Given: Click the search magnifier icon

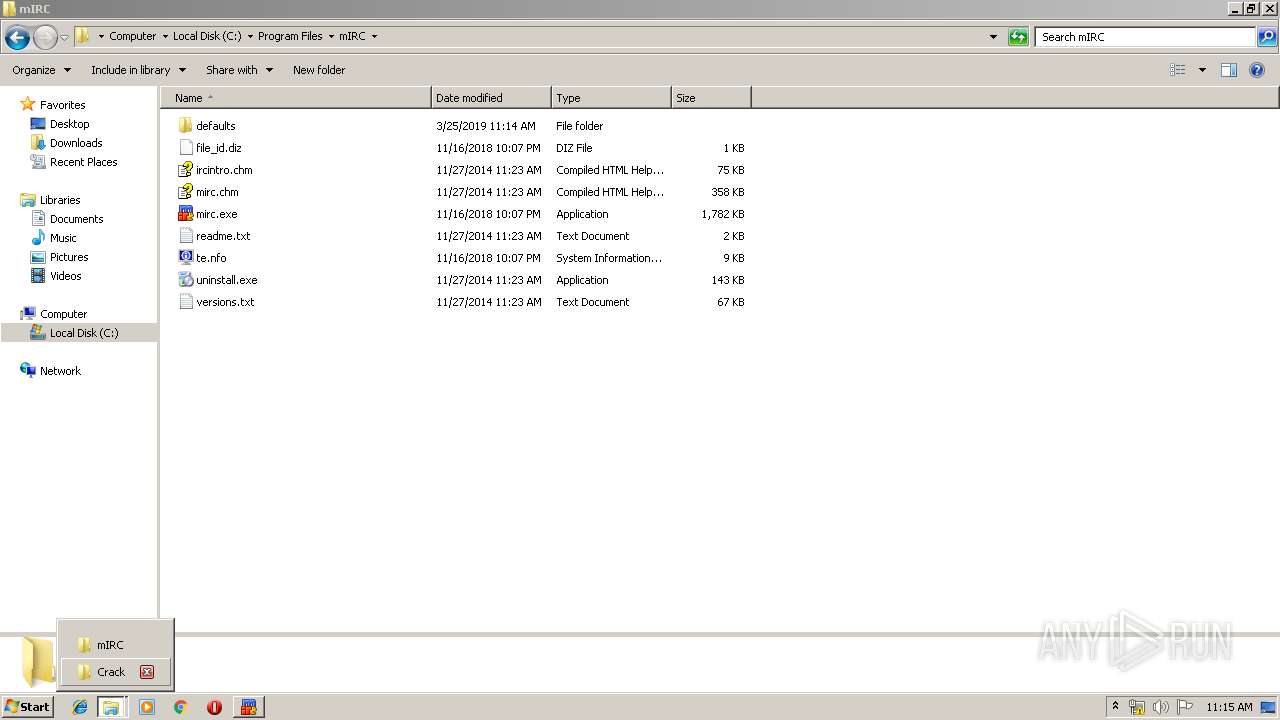Looking at the screenshot, I should [x=1266, y=37].
